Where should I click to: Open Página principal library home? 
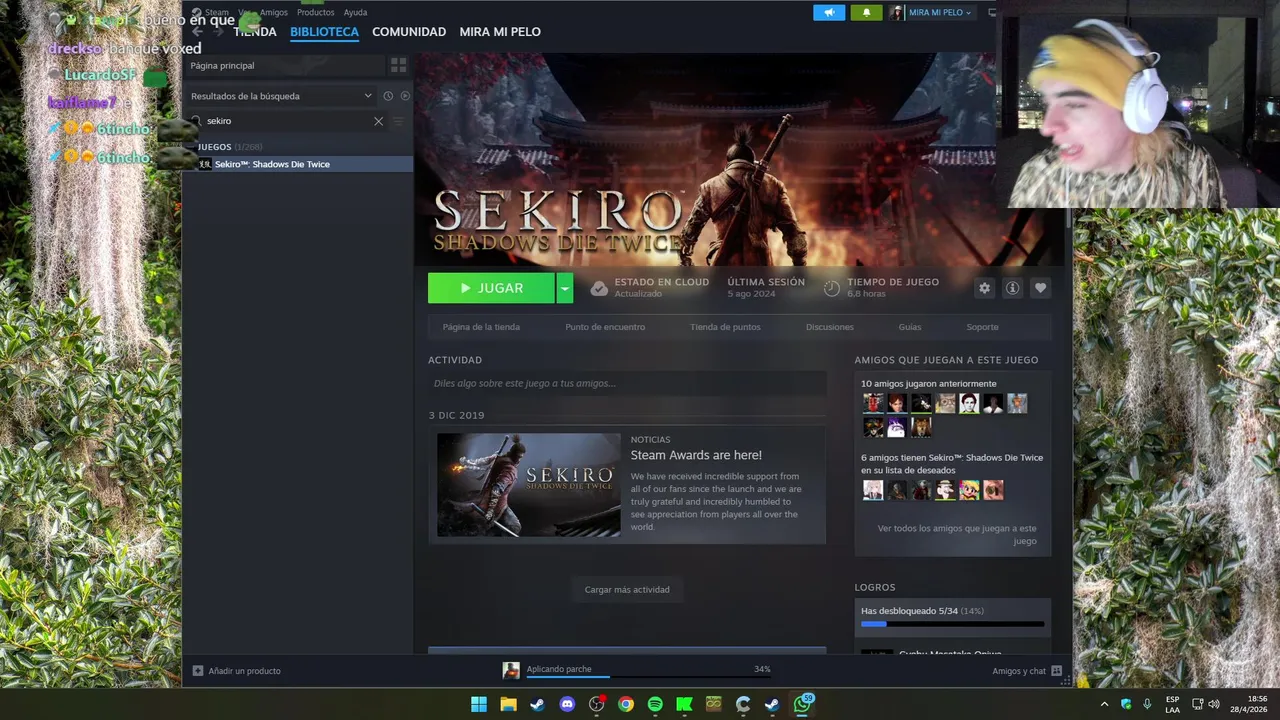(284, 65)
